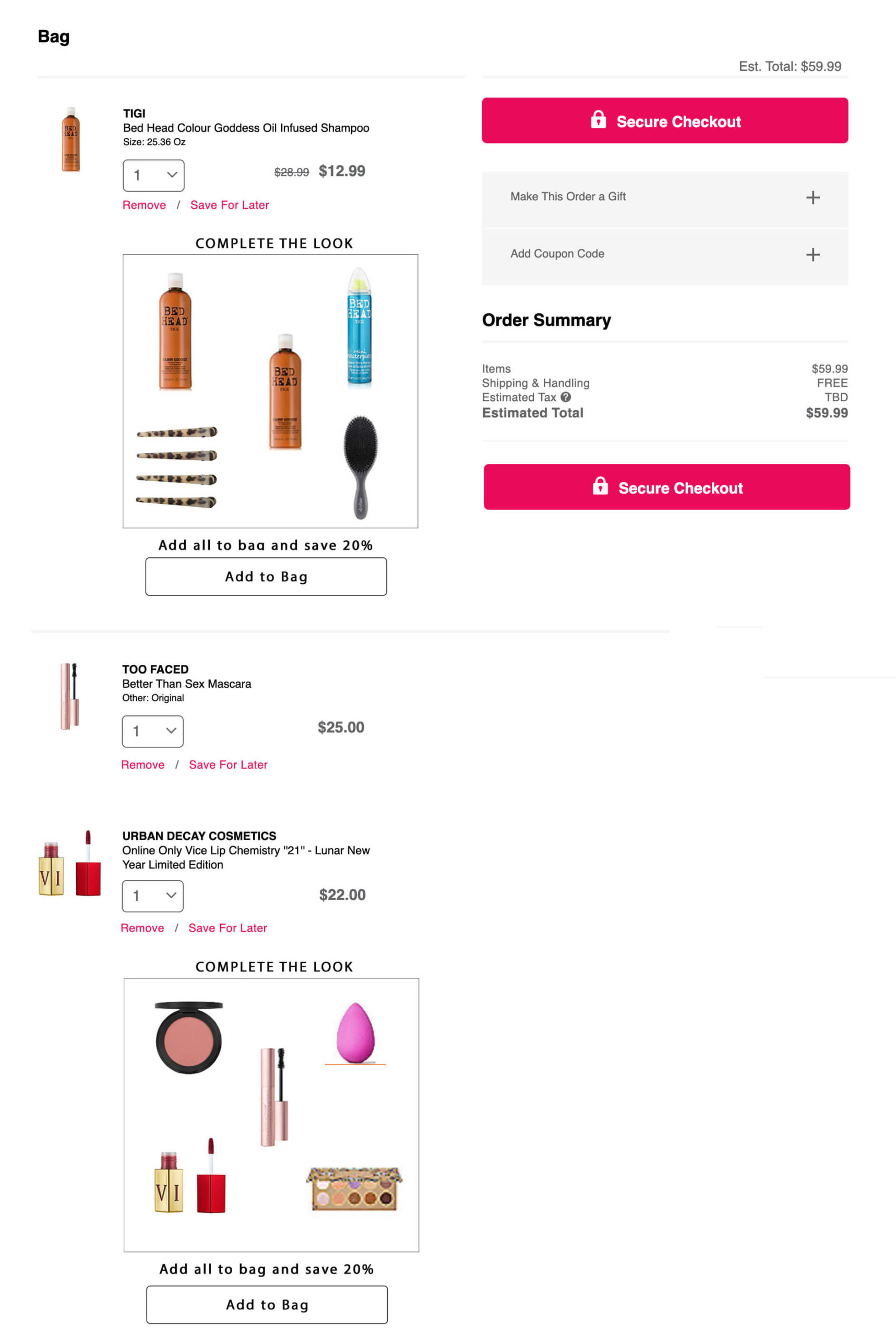Open the TIGI shampoo product thumbnail

(x=71, y=139)
